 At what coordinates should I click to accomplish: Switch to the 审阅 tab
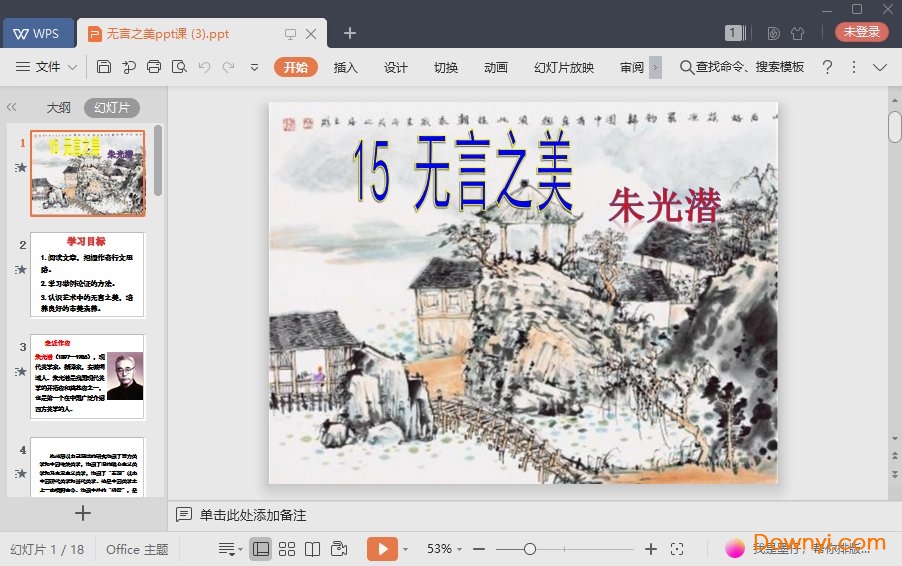632,67
